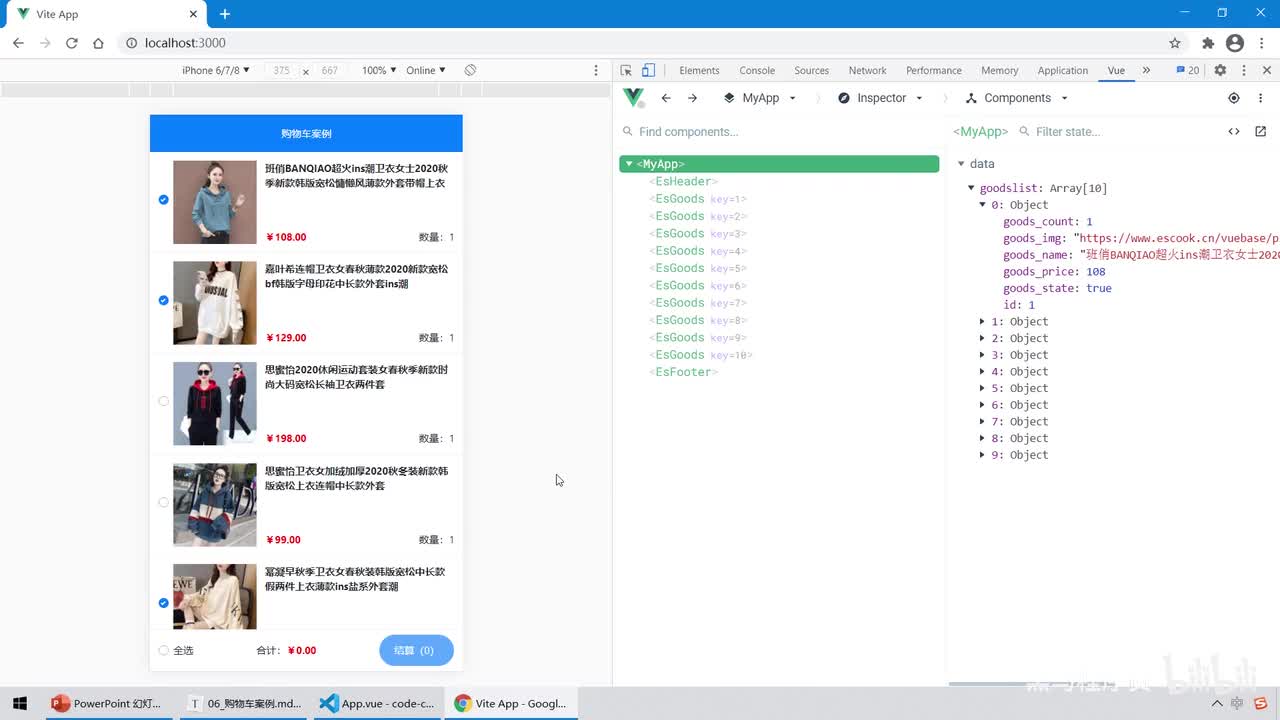Uncheck the fifth item's checkbox
This screenshot has width=1280, height=720.
click(x=163, y=603)
